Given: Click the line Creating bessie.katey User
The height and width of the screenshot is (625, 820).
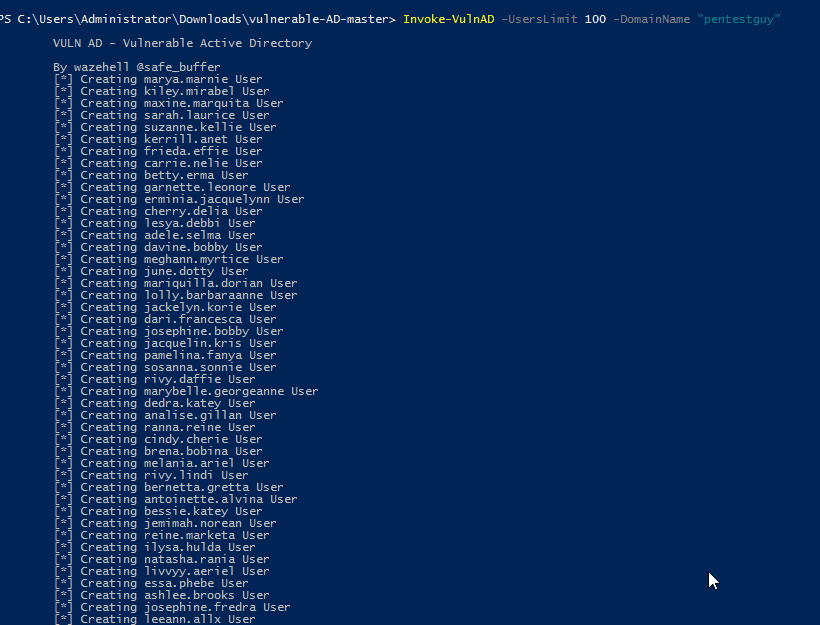Looking at the screenshot, I should (158, 512).
